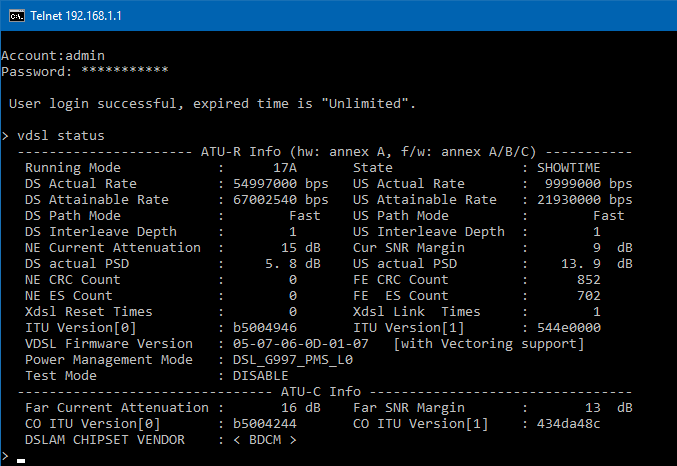677x466 pixels.
Task: Click the US Attainable Rate value 21930000
Action: pos(569,200)
